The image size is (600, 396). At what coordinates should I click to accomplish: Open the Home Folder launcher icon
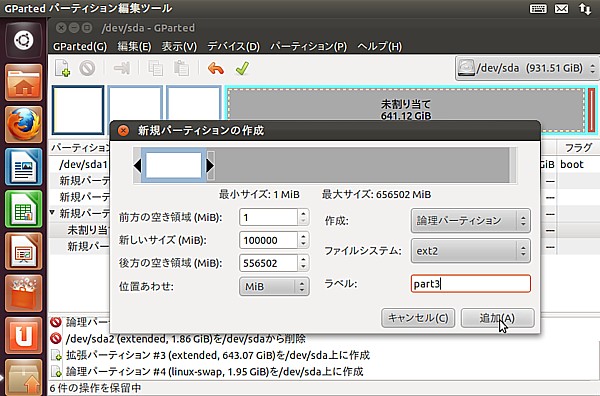click(24, 82)
